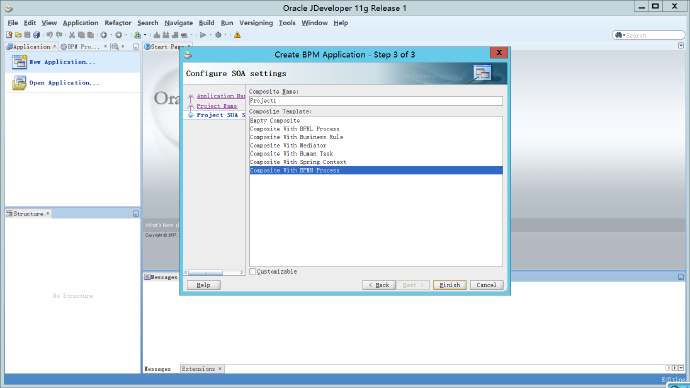Open the Run button dropdown arrow
The image size is (690, 388).
[210, 35]
